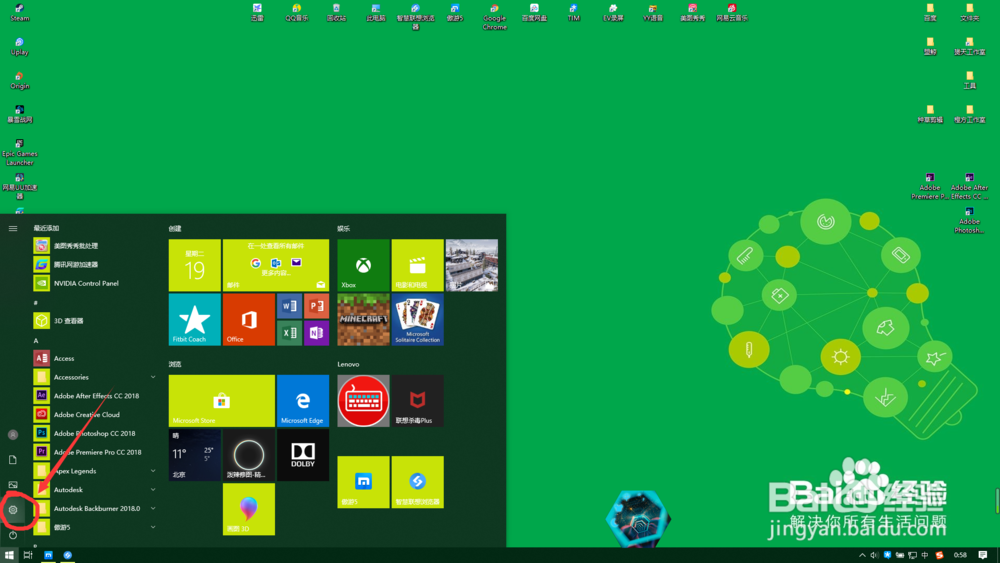Screen dimensions: 1000x563
Task: Click the Power icon in Start sidebar
Action: (x=13, y=535)
